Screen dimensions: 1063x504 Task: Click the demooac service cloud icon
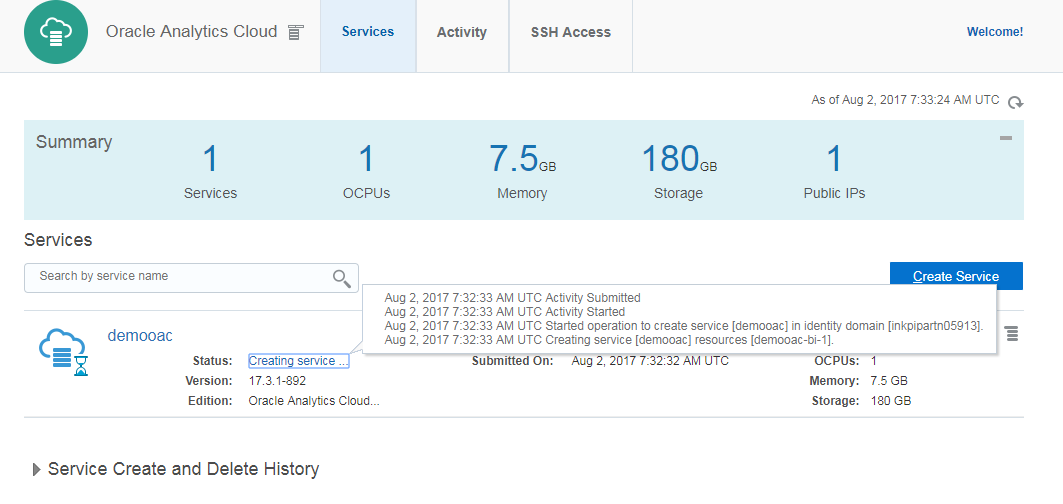[x=62, y=350]
